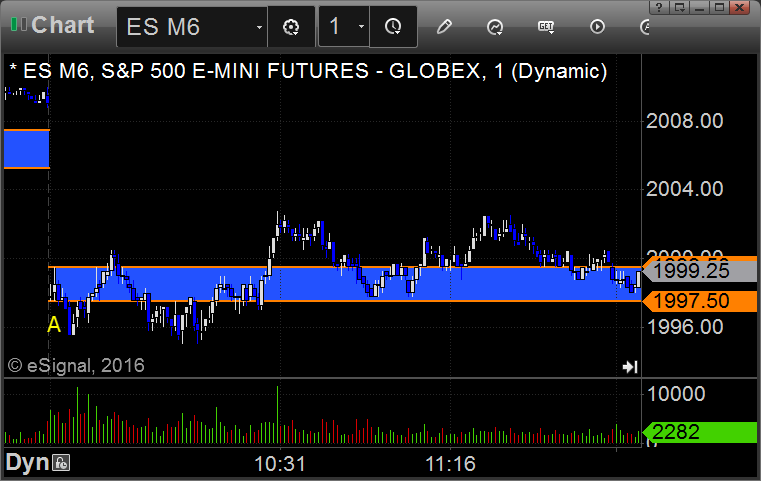Select the 1999.25 current price tag
761x481 pixels.
[x=699, y=271]
